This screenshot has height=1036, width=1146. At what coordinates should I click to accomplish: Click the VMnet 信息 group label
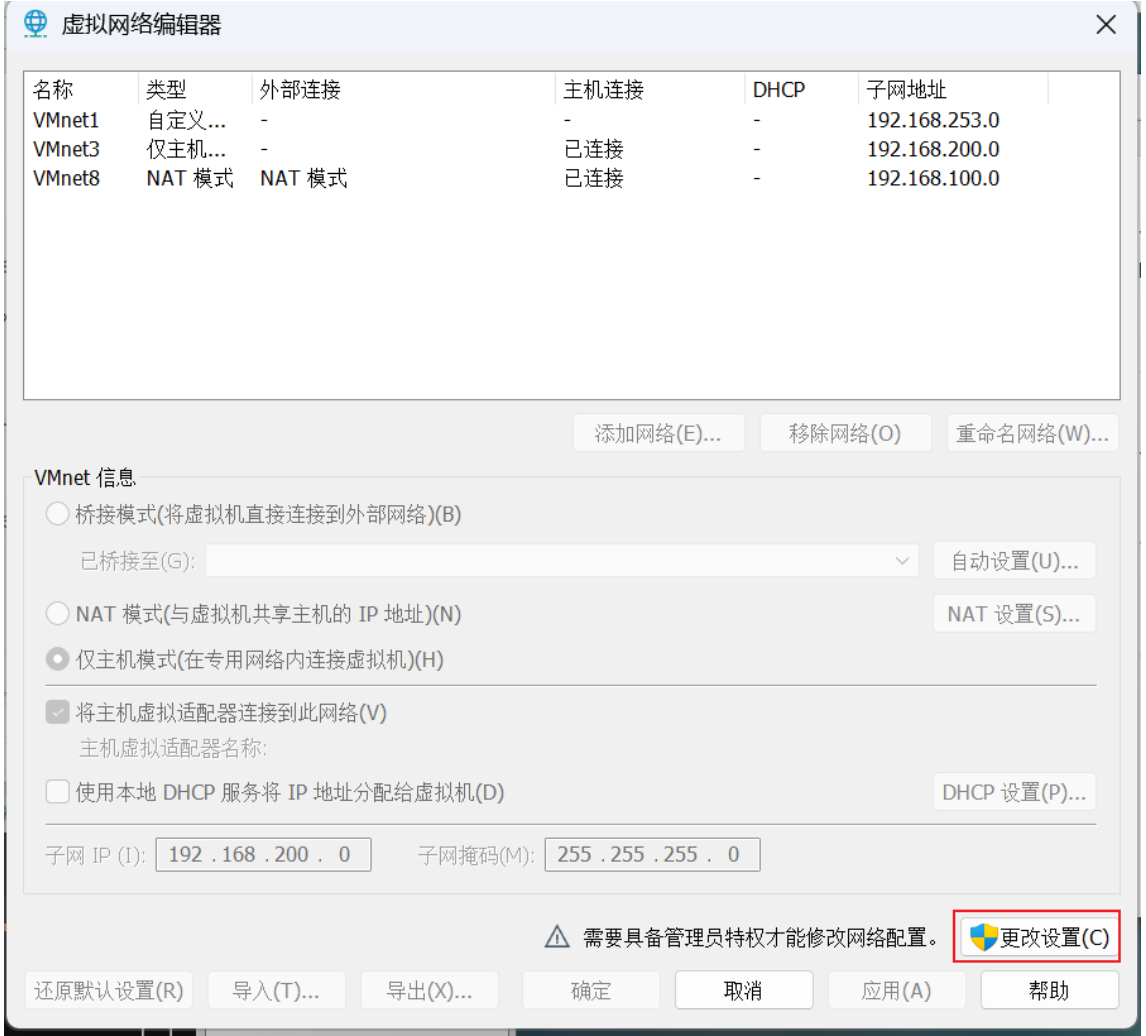85,477
